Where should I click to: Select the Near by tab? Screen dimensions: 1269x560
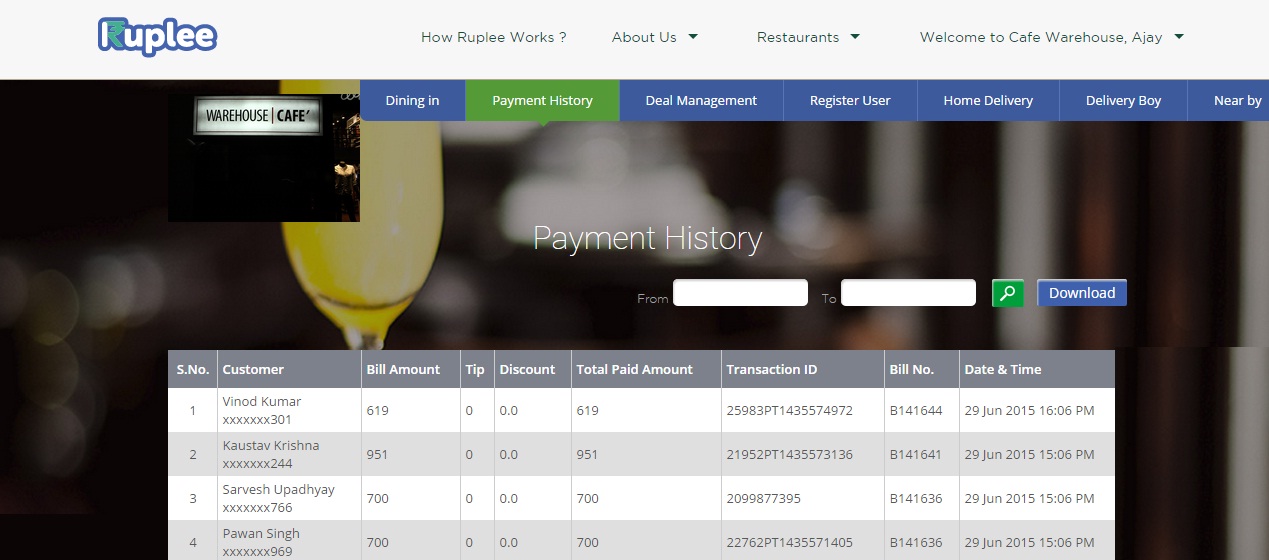point(1237,100)
